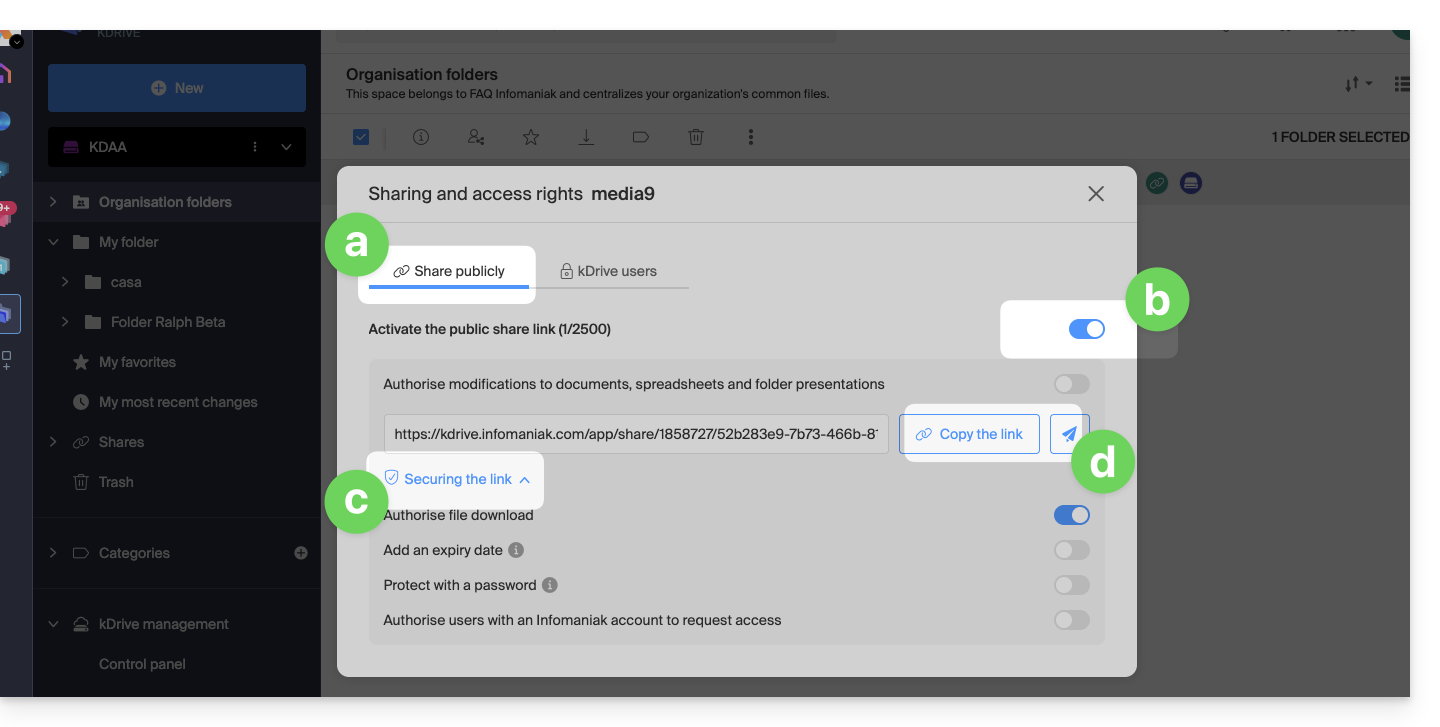The width and height of the screenshot is (1440, 727).
Task: Click the category tag icon in toolbar
Action: (x=641, y=137)
